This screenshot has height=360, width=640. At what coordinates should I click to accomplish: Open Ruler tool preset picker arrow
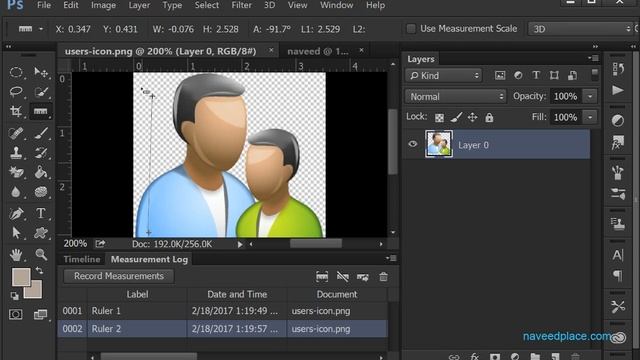41,29
